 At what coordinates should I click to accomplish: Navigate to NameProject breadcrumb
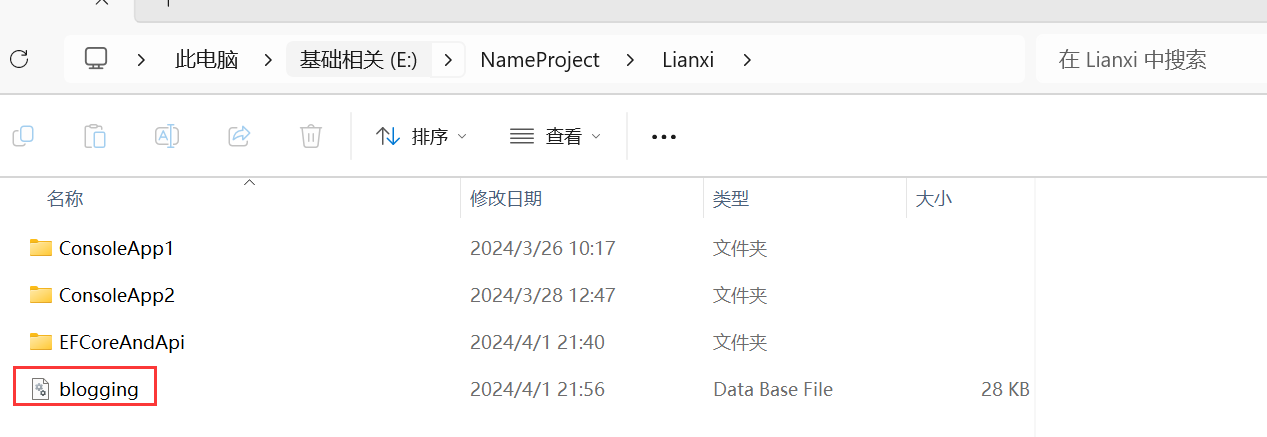540,60
